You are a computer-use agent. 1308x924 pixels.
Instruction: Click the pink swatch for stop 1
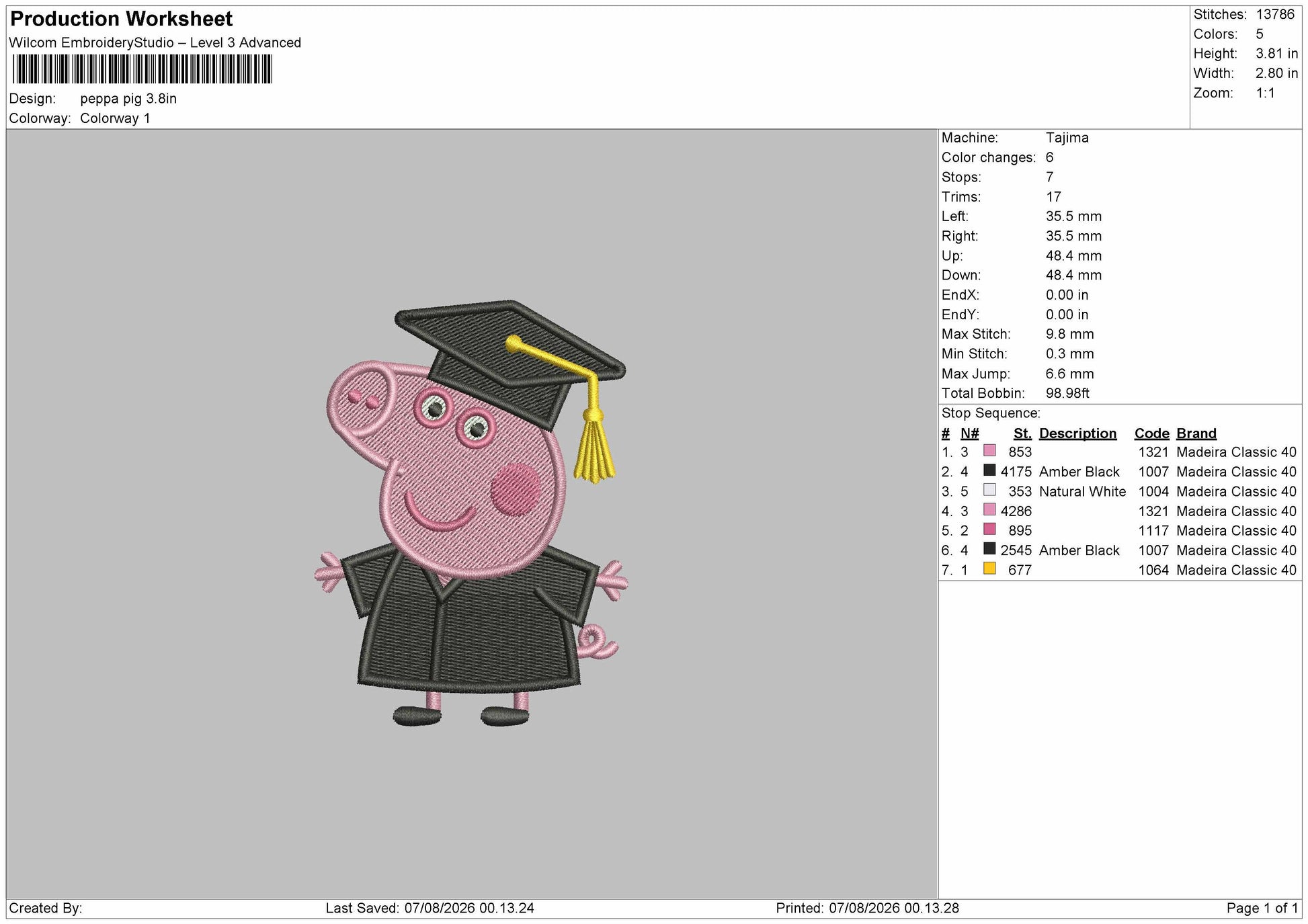click(989, 451)
